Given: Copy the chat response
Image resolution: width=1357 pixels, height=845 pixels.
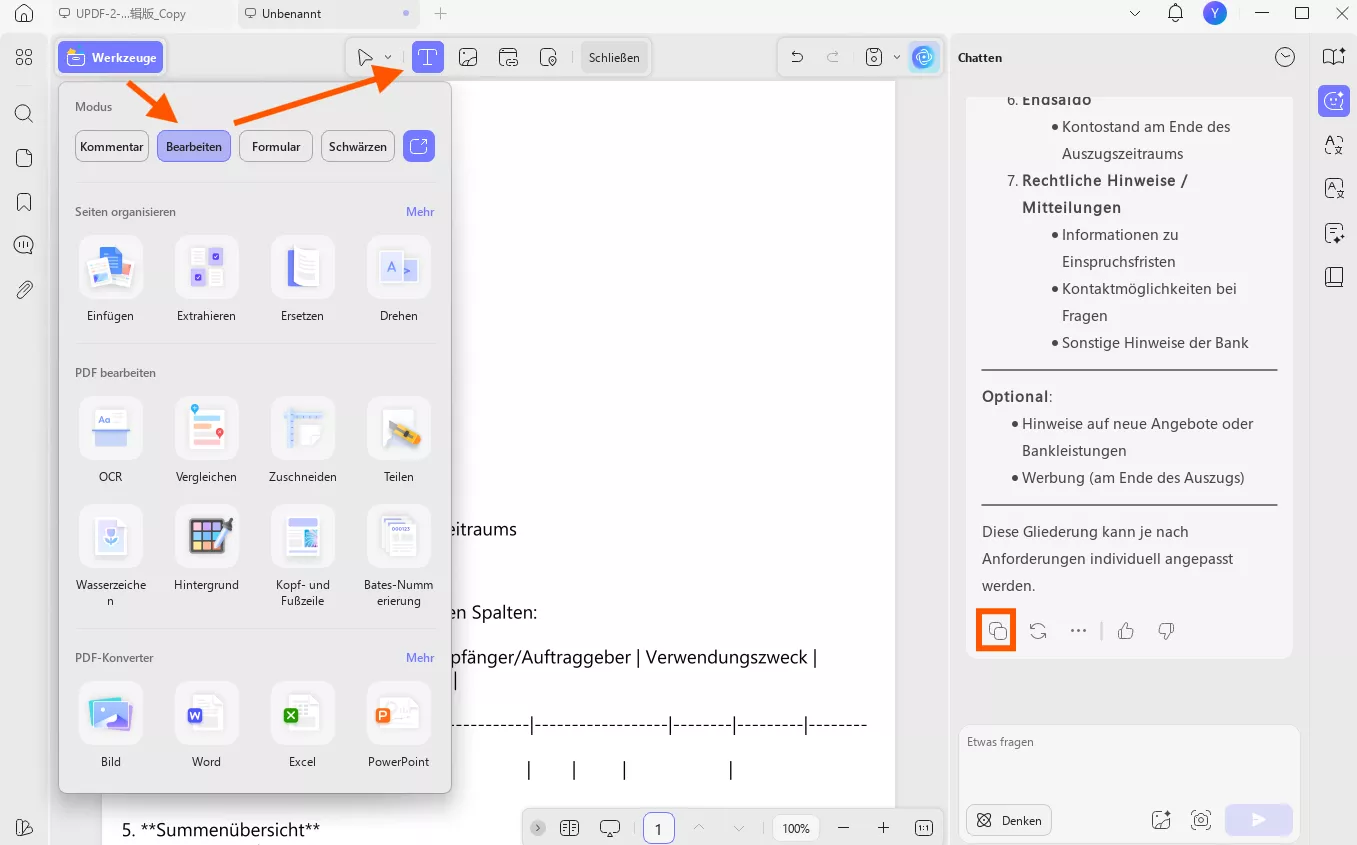Looking at the screenshot, I should click(x=997, y=631).
